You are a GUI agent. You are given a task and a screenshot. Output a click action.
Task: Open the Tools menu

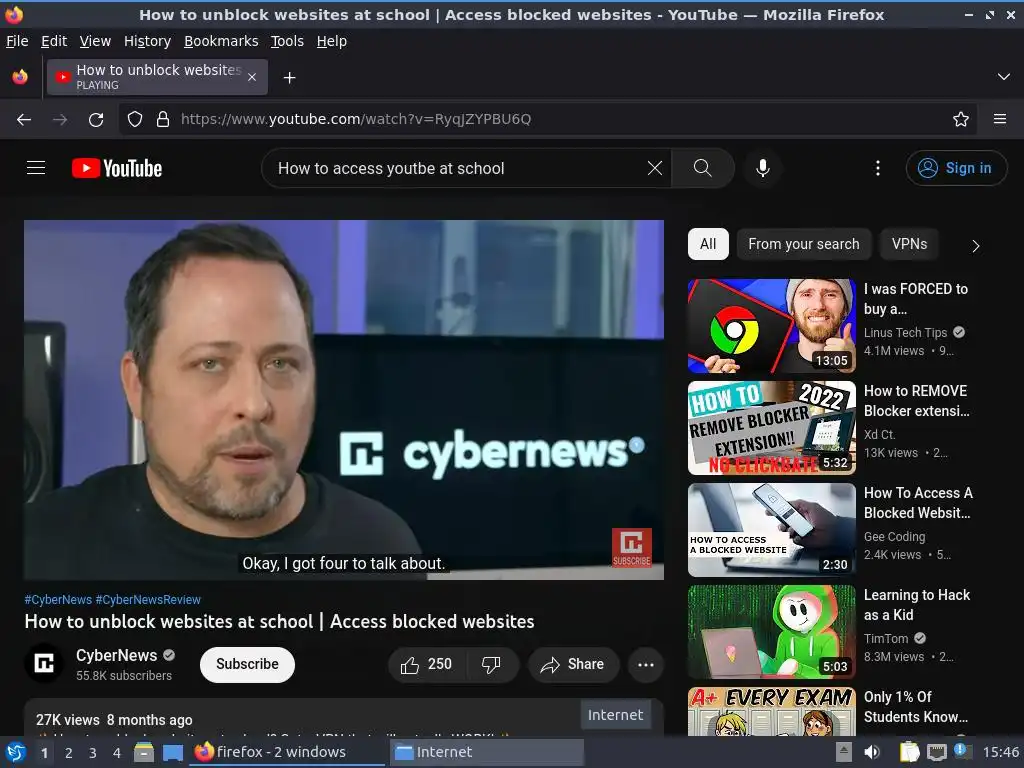(287, 41)
